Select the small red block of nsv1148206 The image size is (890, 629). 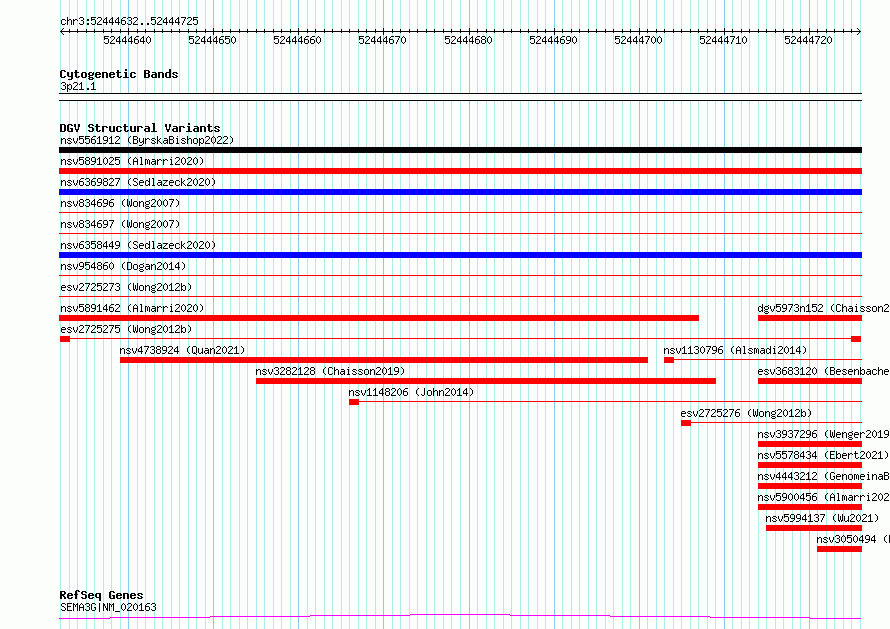pos(354,402)
